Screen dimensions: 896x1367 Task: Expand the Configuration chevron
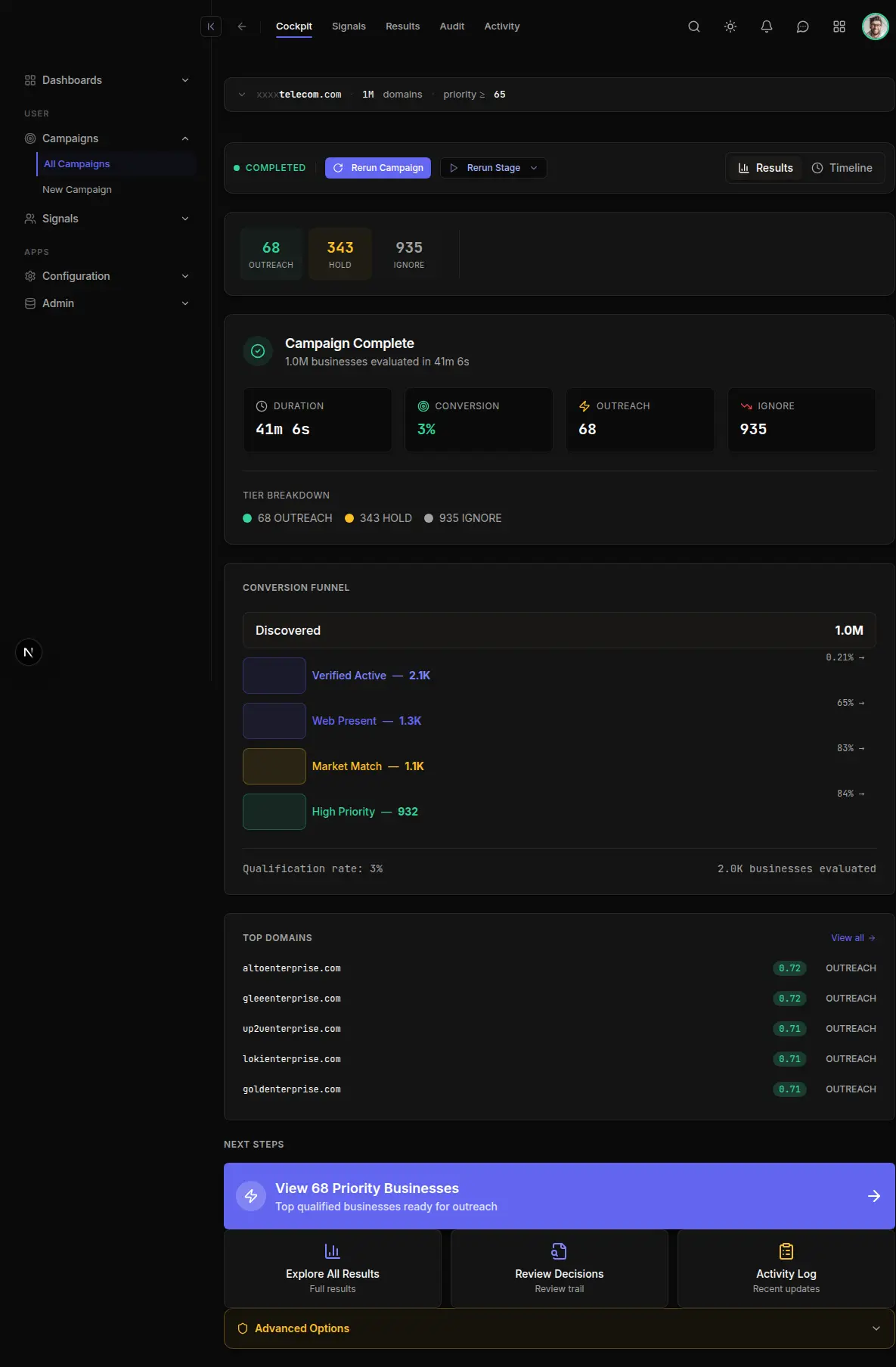[x=185, y=276]
